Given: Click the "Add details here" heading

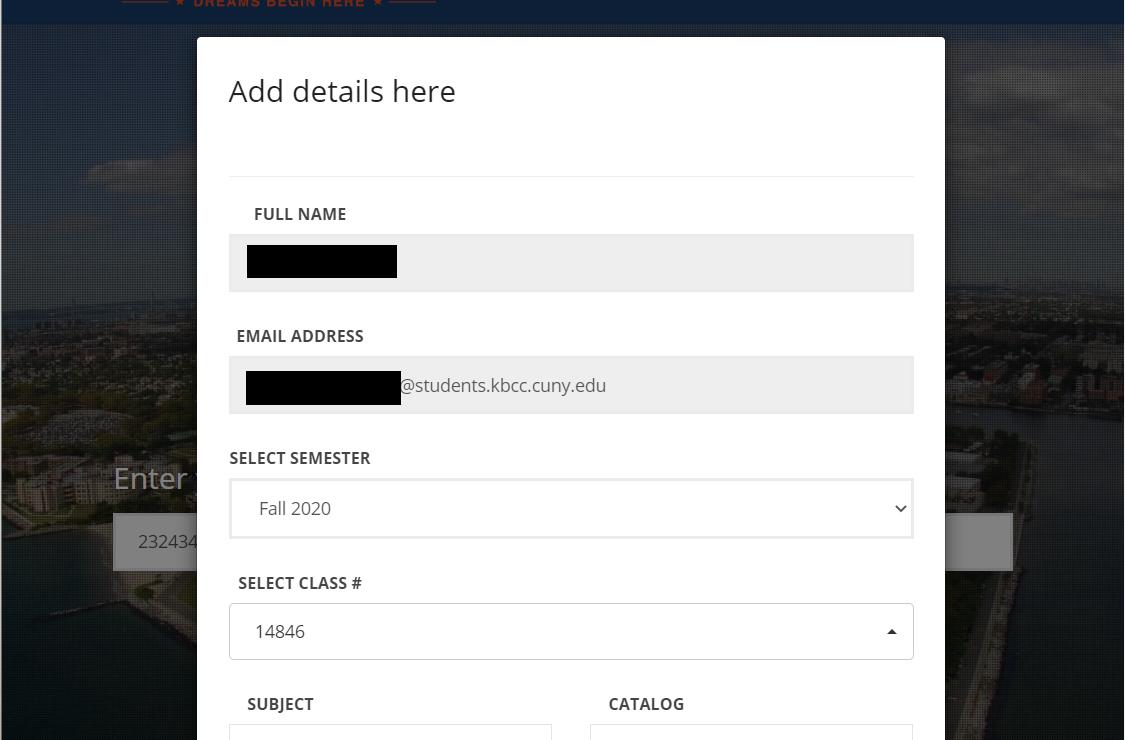Looking at the screenshot, I should click(x=342, y=91).
